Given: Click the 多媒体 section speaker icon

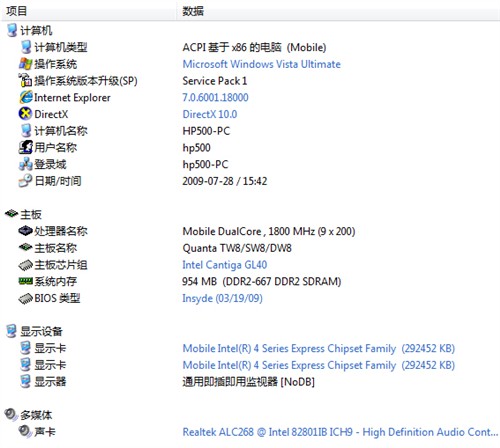Looking at the screenshot, I should pyautogui.click(x=11, y=414).
